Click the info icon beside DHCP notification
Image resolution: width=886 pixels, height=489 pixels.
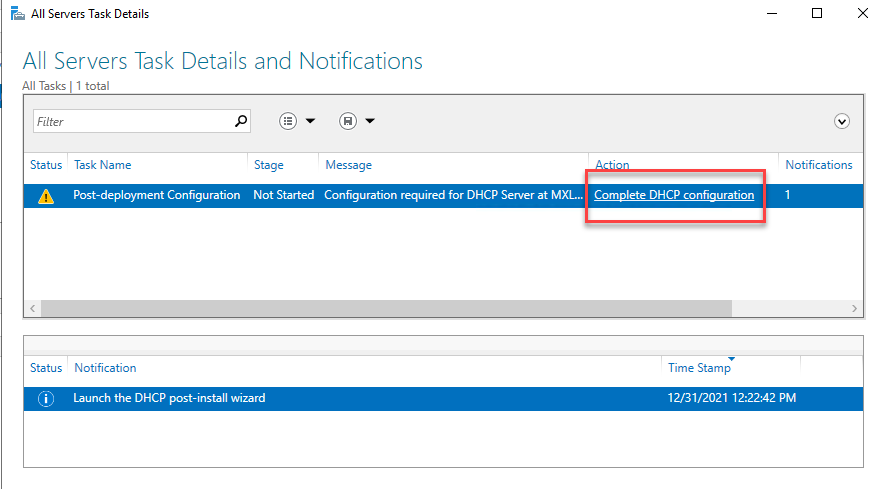[46, 399]
